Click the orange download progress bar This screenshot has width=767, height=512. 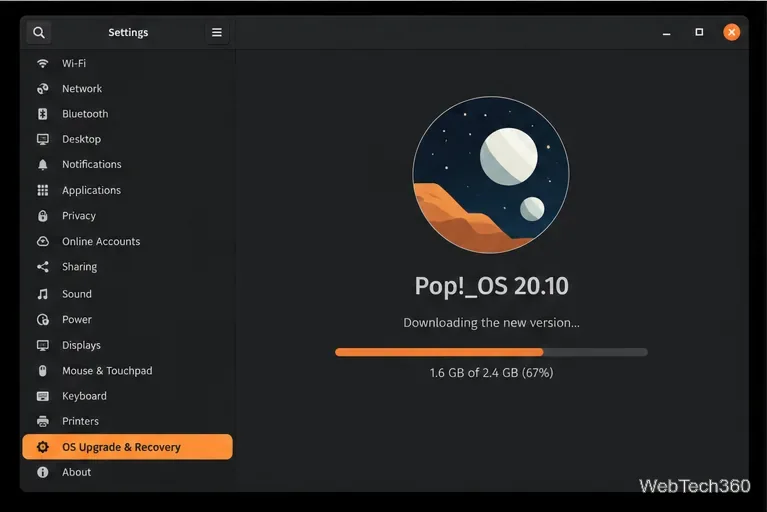click(491, 352)
